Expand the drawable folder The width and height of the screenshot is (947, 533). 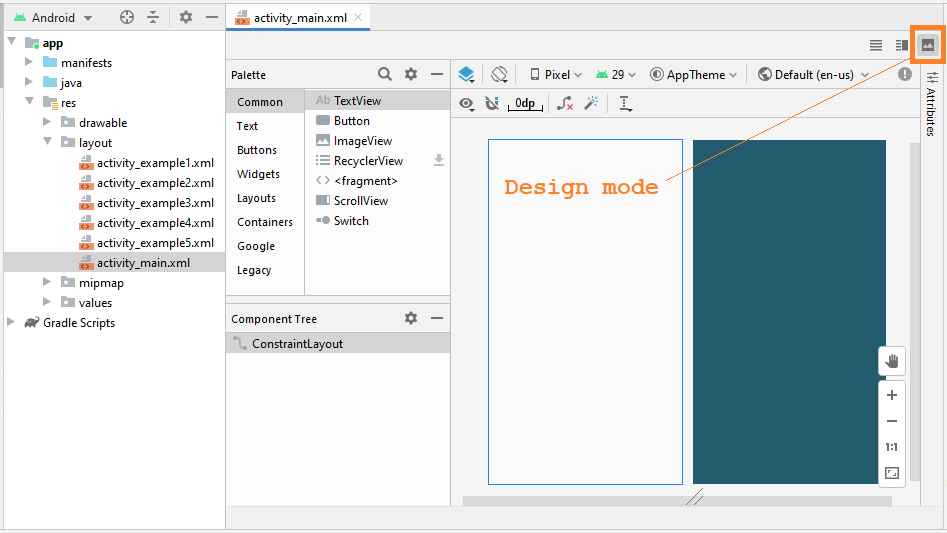click(47, 121)
